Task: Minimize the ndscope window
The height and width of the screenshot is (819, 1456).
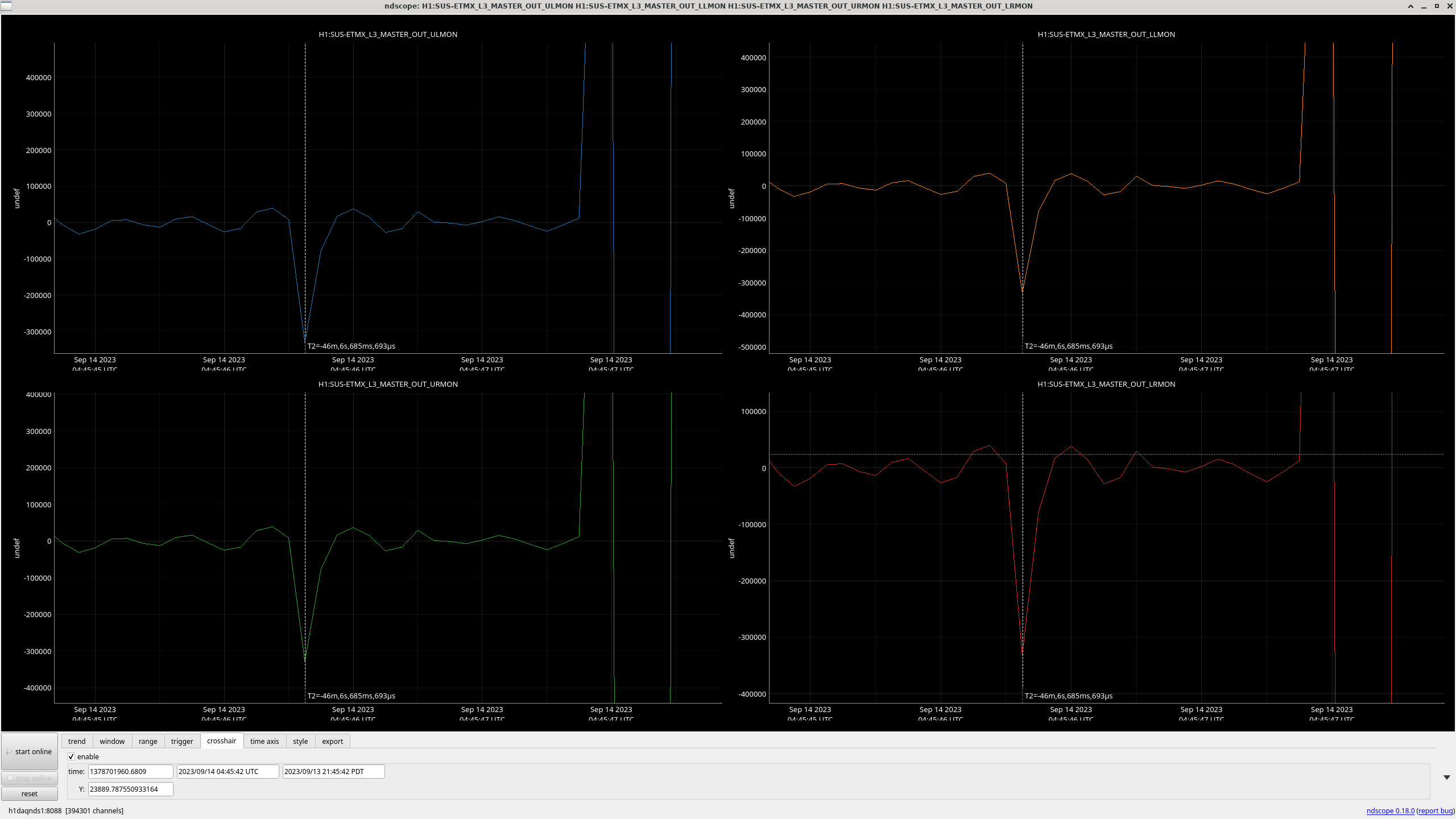Action: (1424, 6)
